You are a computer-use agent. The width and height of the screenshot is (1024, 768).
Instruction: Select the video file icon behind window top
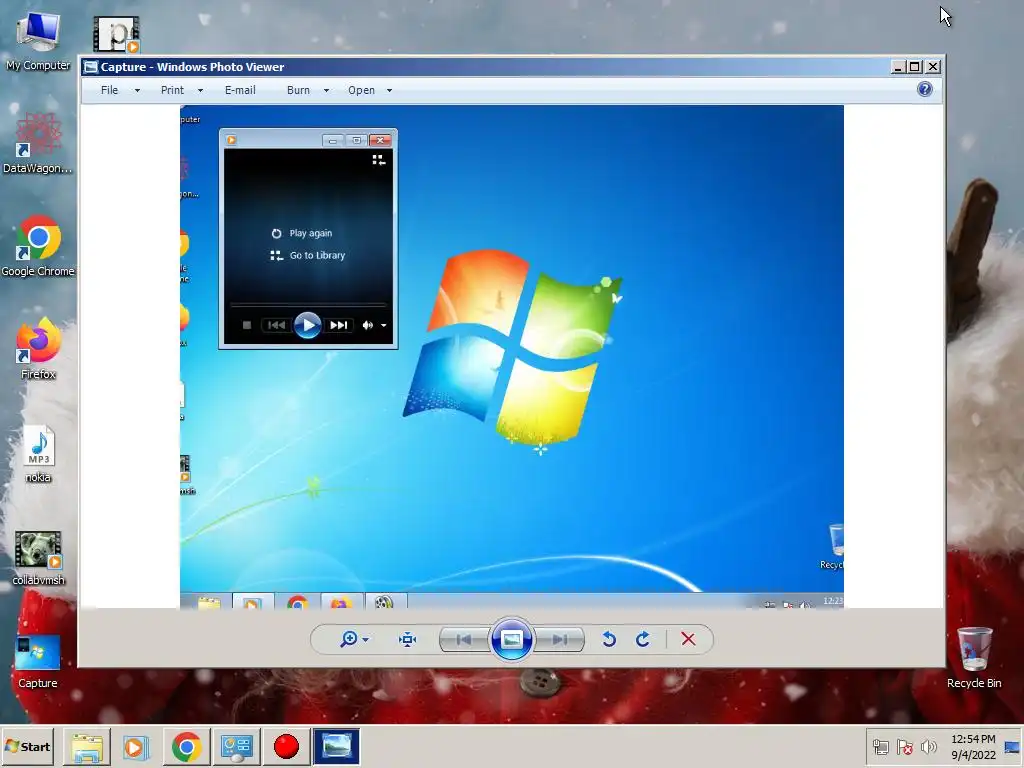coord(116,34)
